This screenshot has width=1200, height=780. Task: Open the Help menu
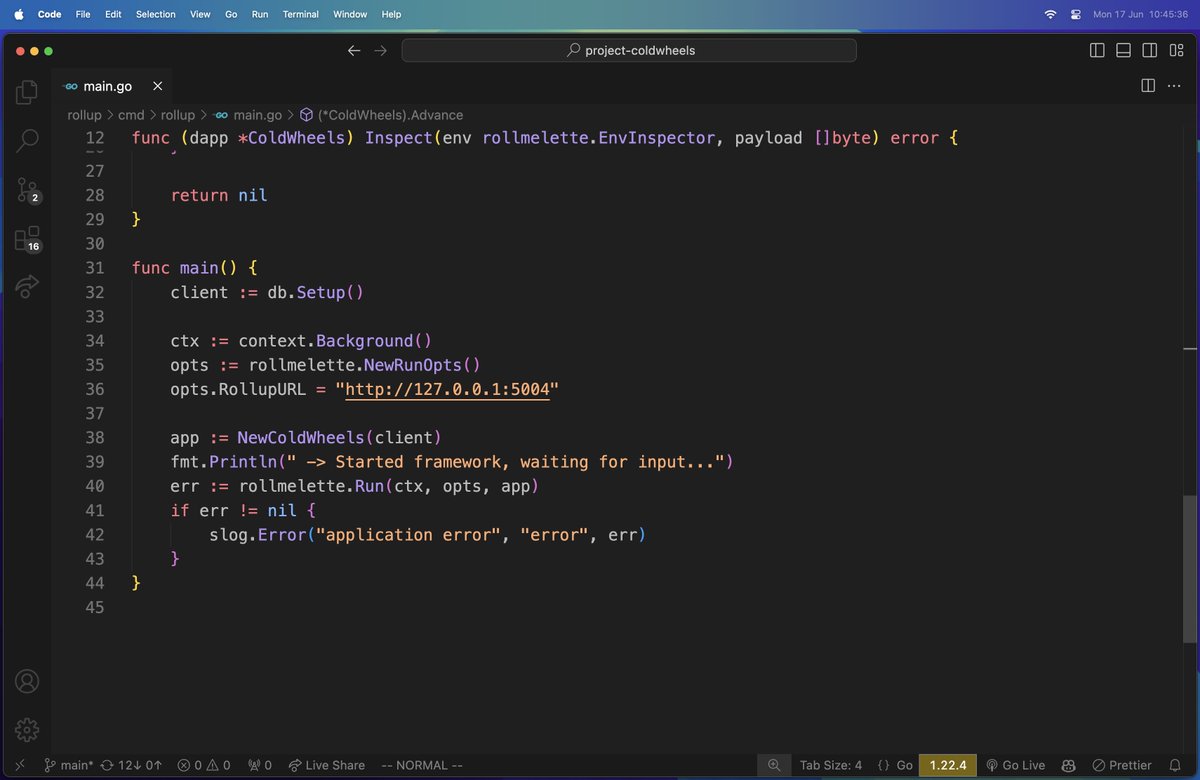[391, 14]
